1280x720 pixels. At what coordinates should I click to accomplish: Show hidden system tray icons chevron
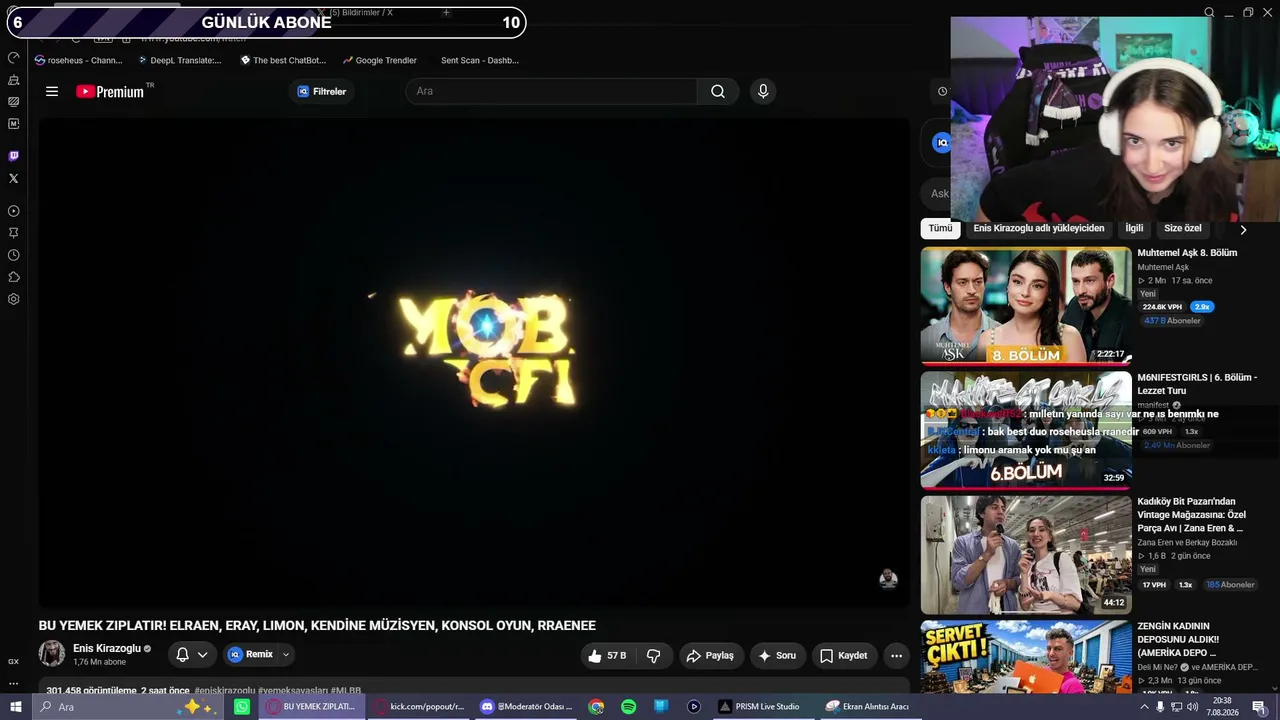[x=1144, y=707]
